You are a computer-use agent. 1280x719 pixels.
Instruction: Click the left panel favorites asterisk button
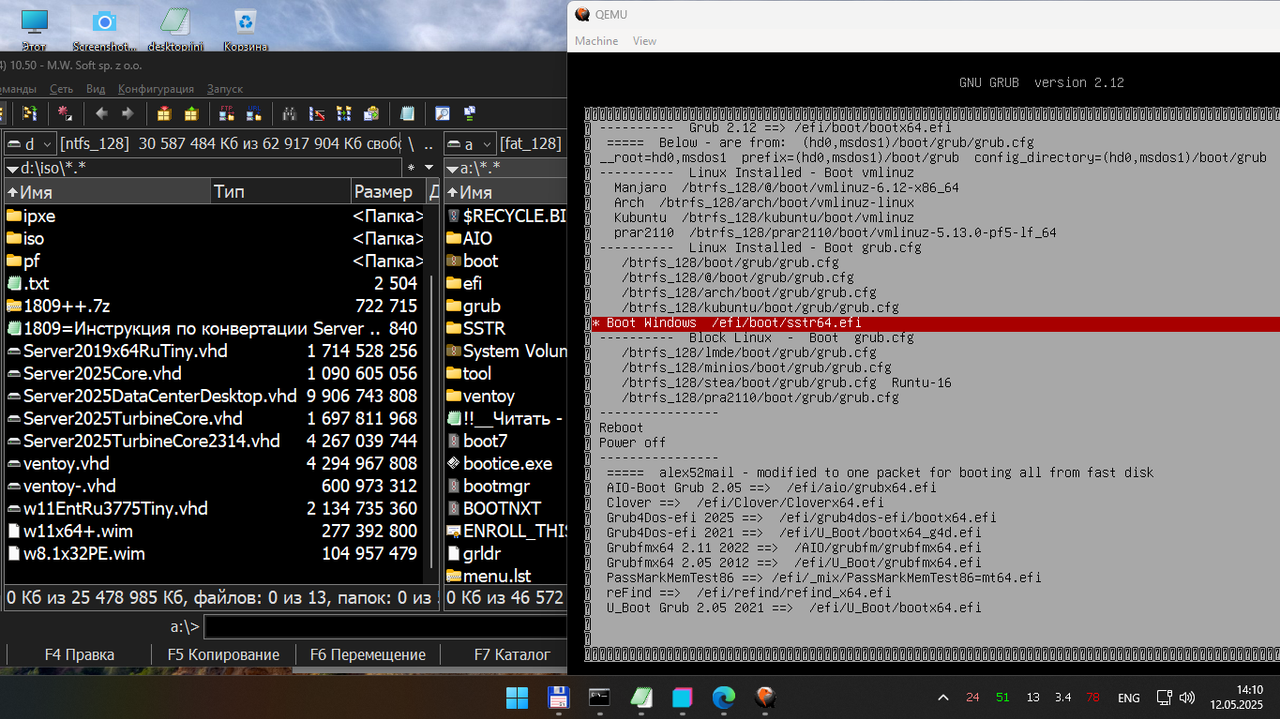(x=411, y=167)
